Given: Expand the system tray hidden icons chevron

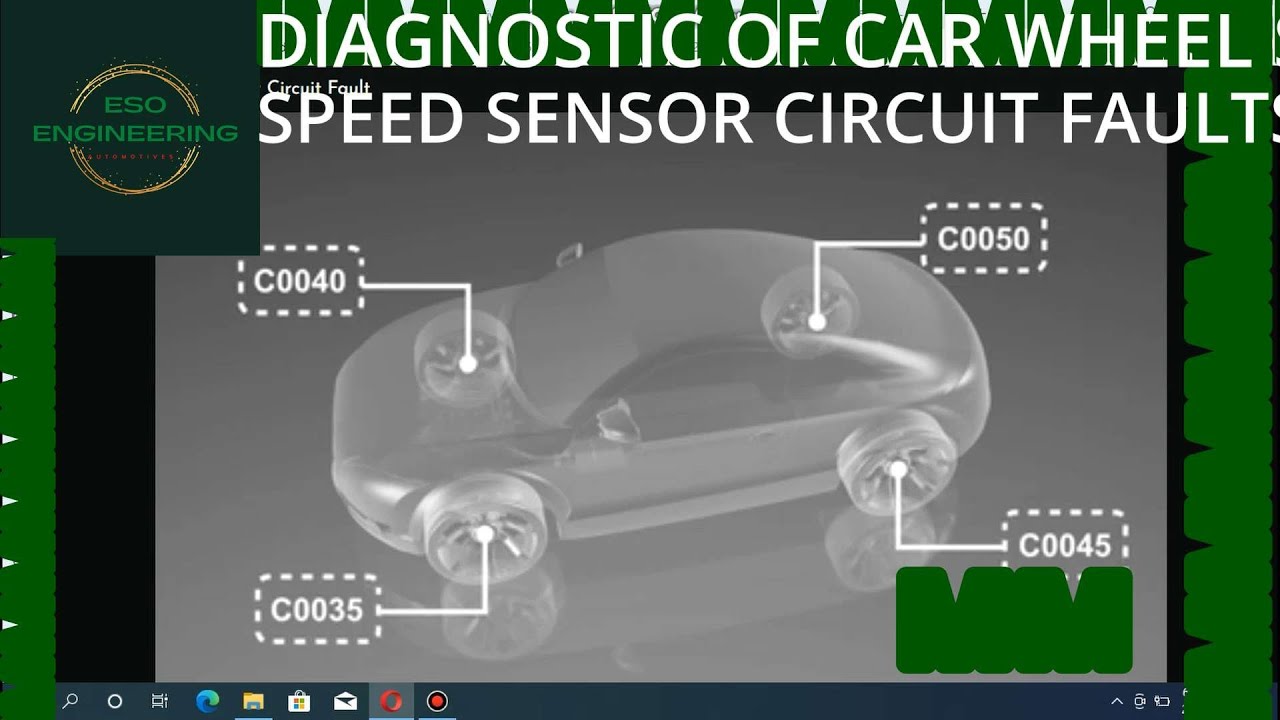Looking at the screenshot, I should coord(1117,701).
